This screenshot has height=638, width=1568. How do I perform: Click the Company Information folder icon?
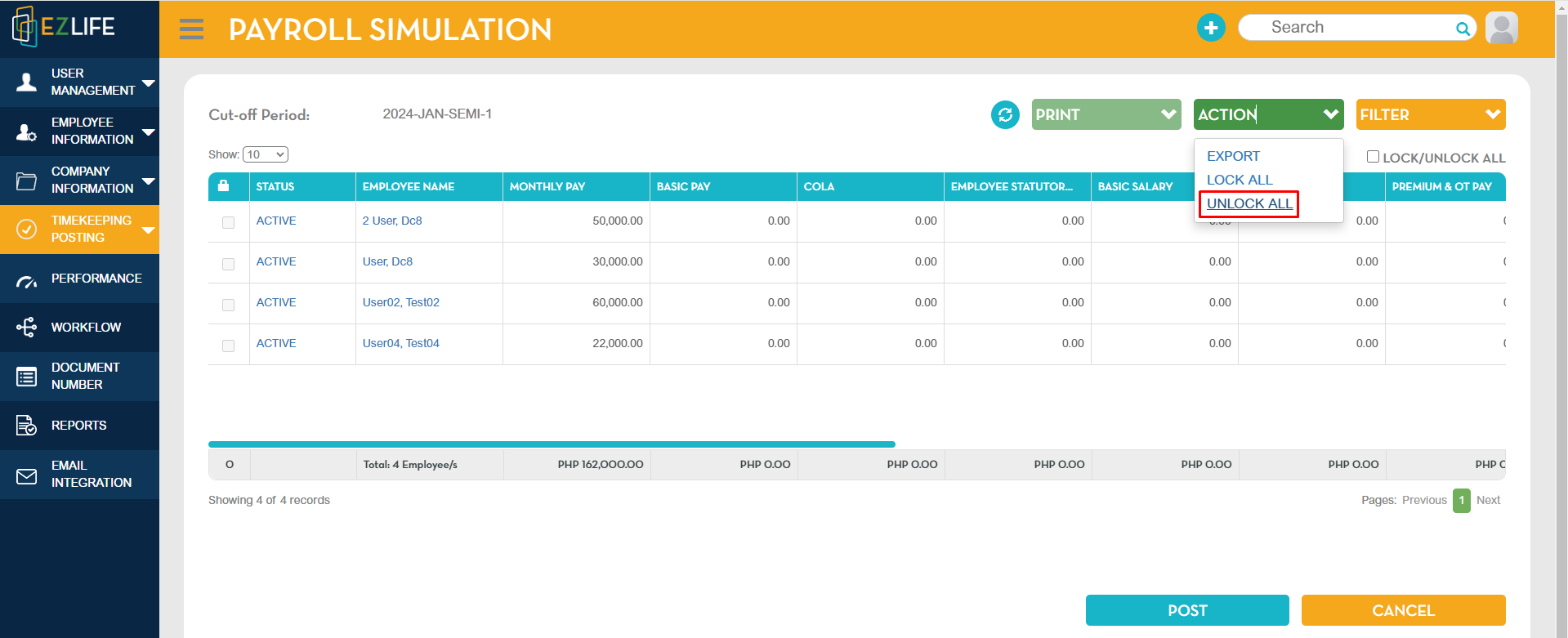(x=27, y=181)
